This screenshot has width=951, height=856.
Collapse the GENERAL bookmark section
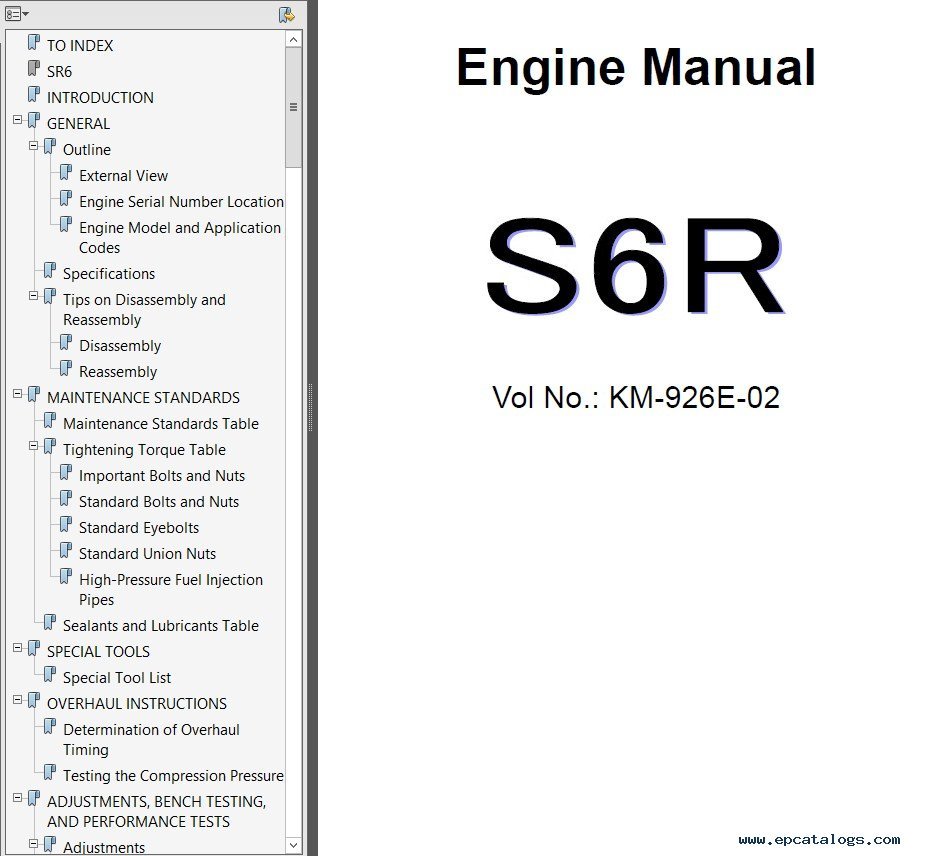[x=18, y=120]
